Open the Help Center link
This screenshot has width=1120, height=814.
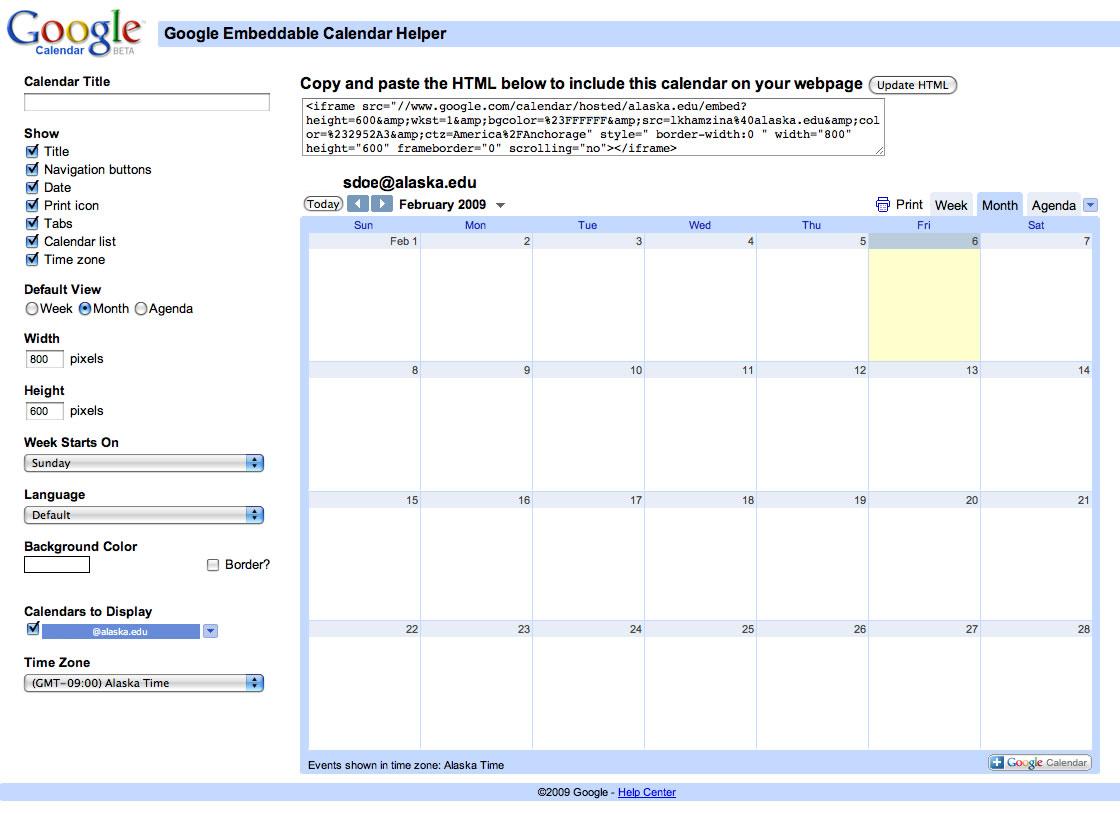646,792
